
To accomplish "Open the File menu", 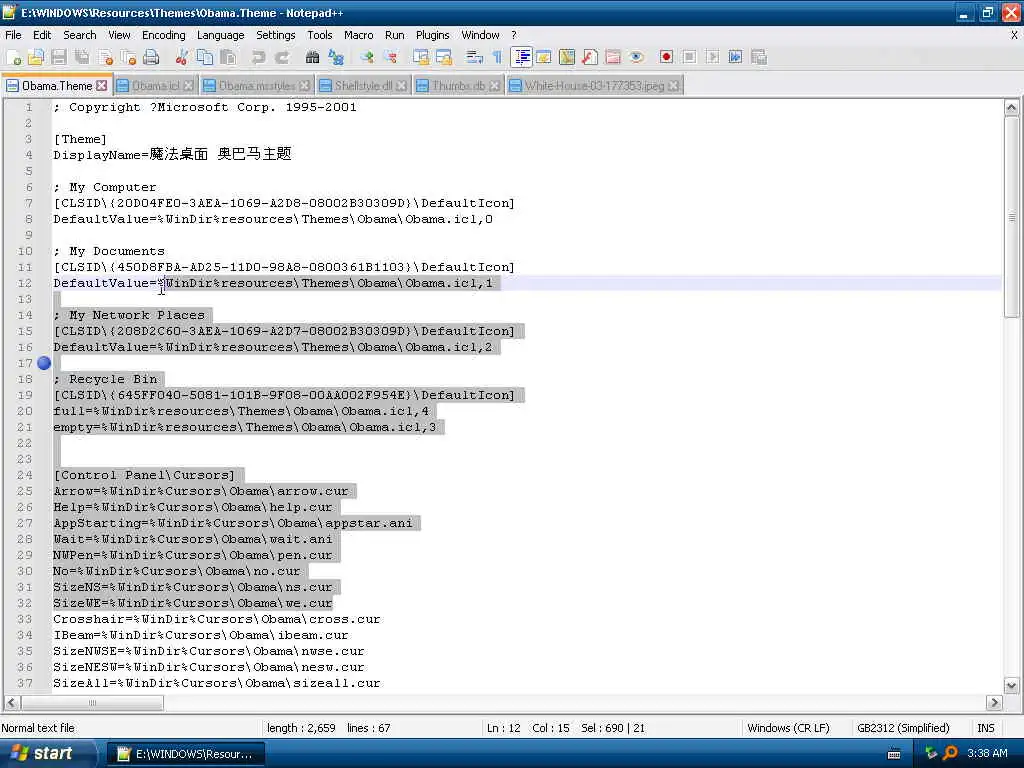I will [x=13, y=35].
